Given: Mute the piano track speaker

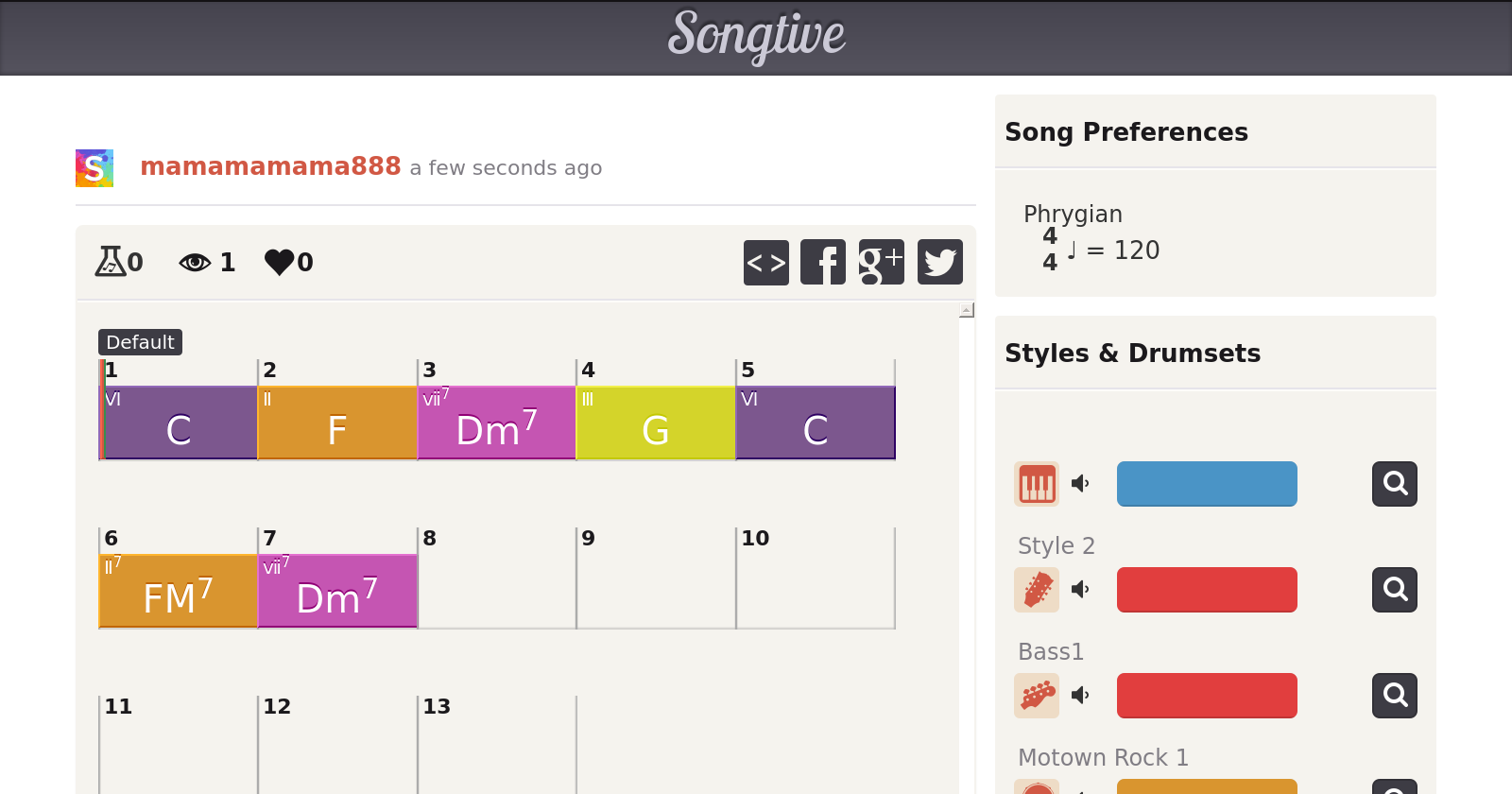Looking at the screenshot, I should tap(1080, 484).
